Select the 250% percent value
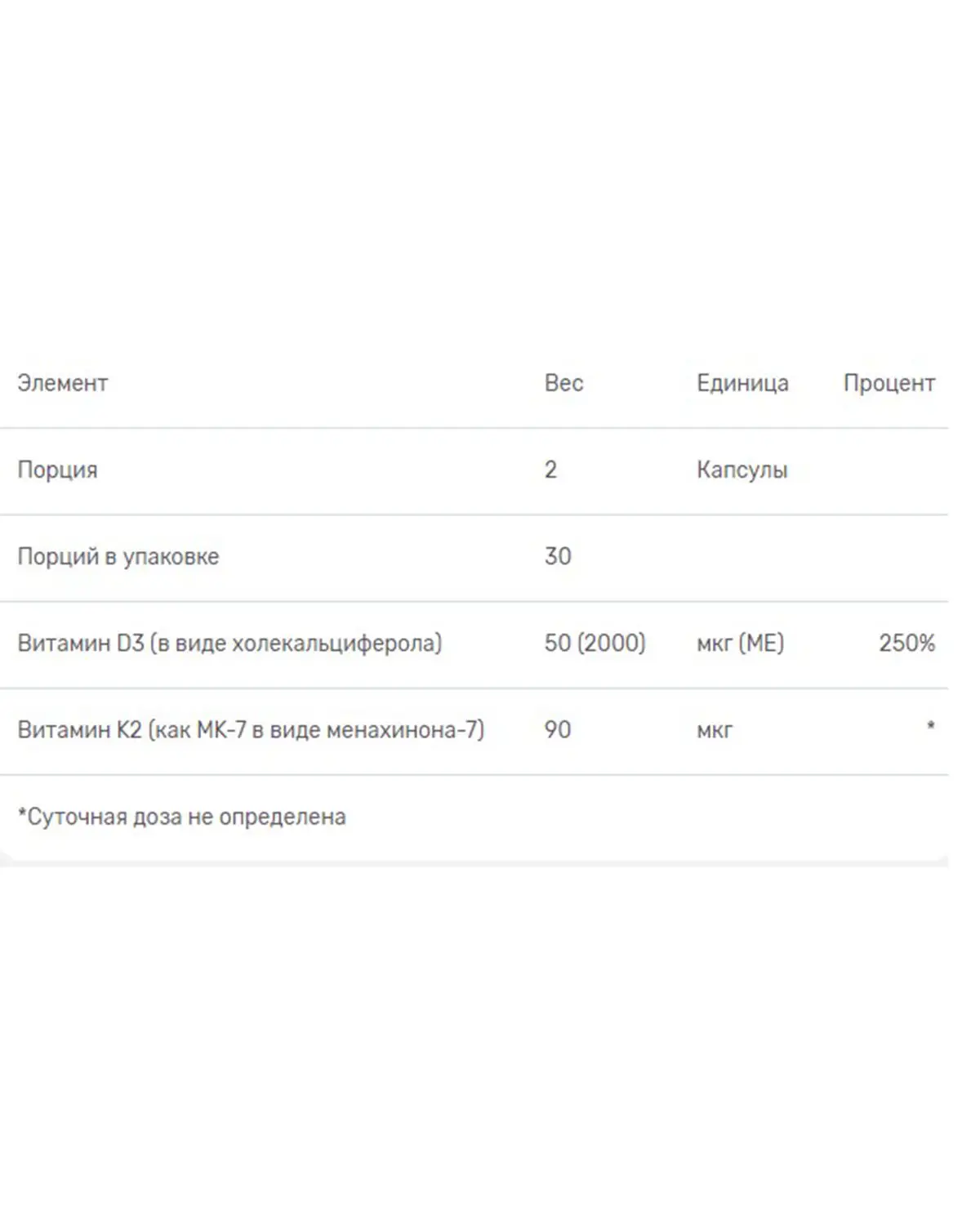980x1225 pixels. pyautogui.click(x=906, y=644)
